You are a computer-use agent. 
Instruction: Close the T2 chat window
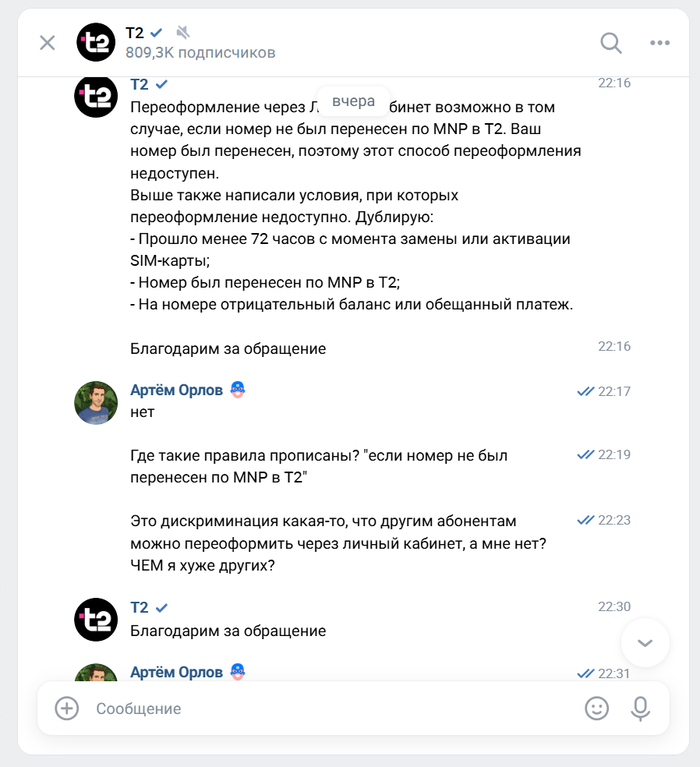[47, 42]
